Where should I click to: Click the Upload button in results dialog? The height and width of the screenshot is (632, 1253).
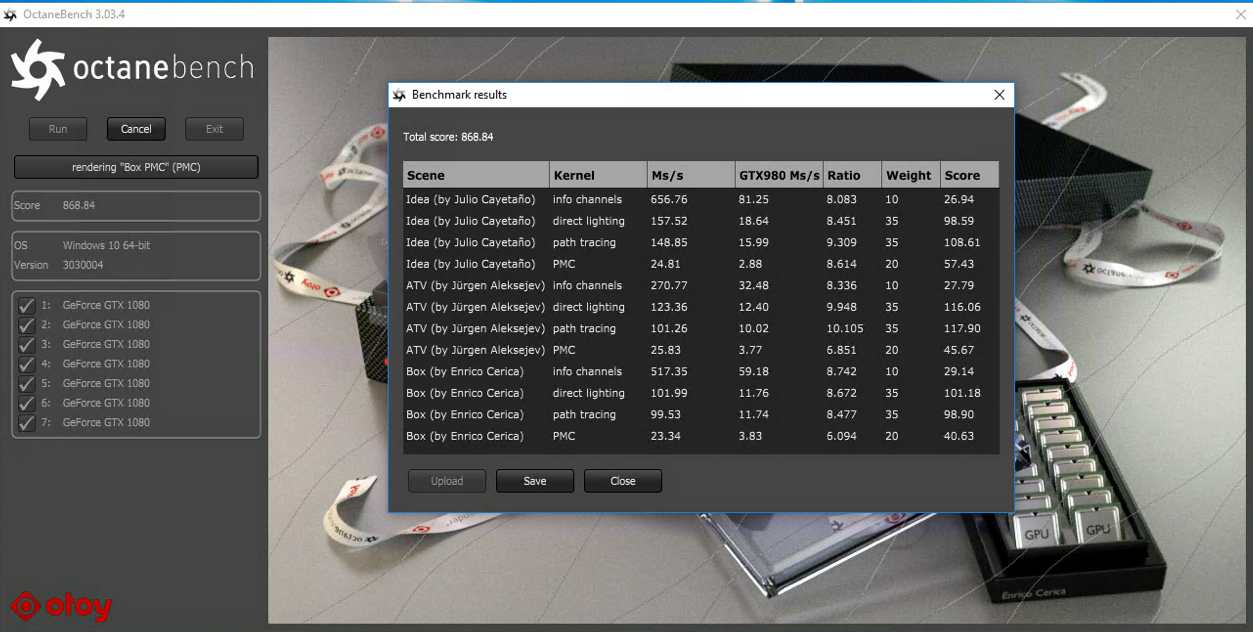tap(447, 481)
